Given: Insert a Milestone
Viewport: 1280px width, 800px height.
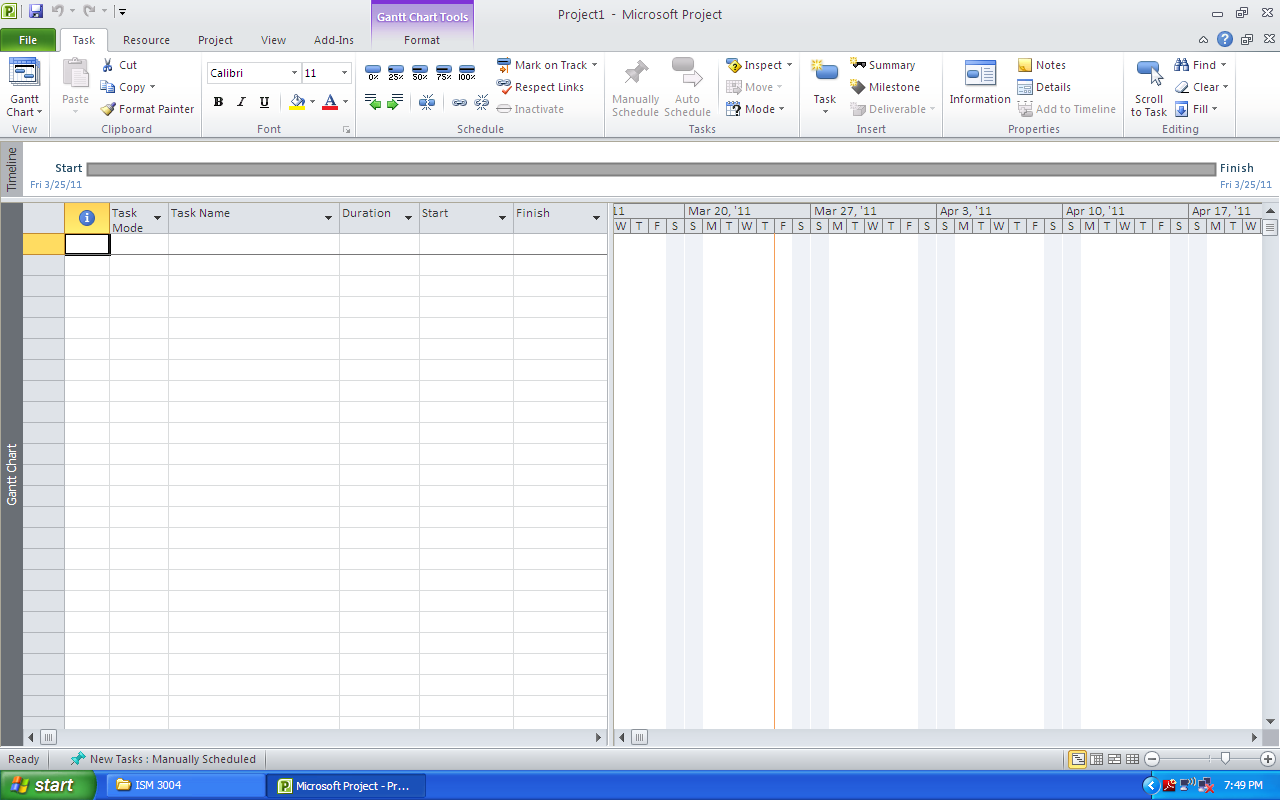Looking at the screenshot, I should point(885,87).
